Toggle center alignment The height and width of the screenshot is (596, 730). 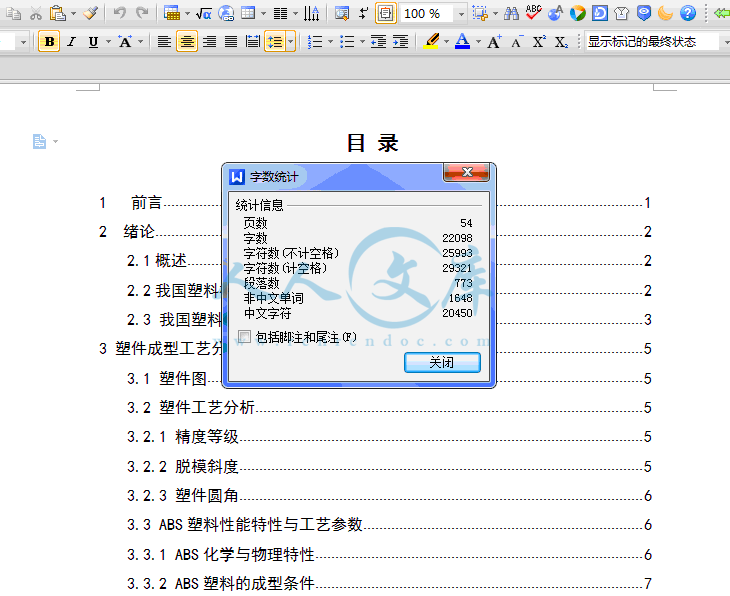pos(187,41)
